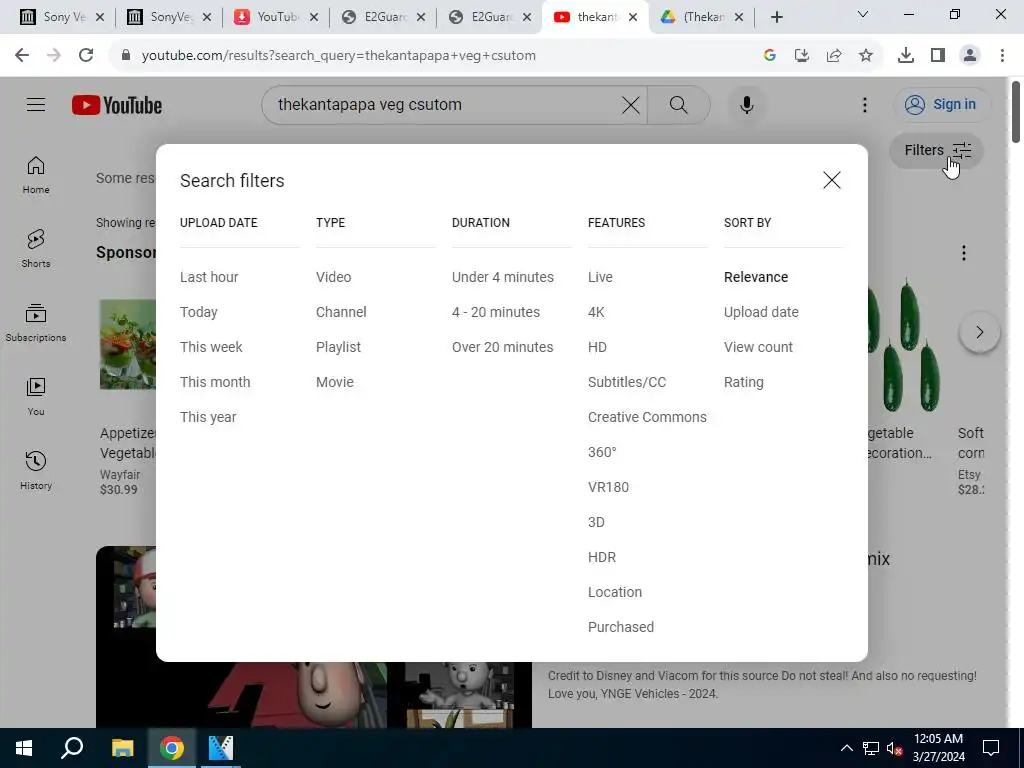Choose Under 4 minutes duration
The height and width of the screenshot is (768, 1024).
[x=502, y=277]
